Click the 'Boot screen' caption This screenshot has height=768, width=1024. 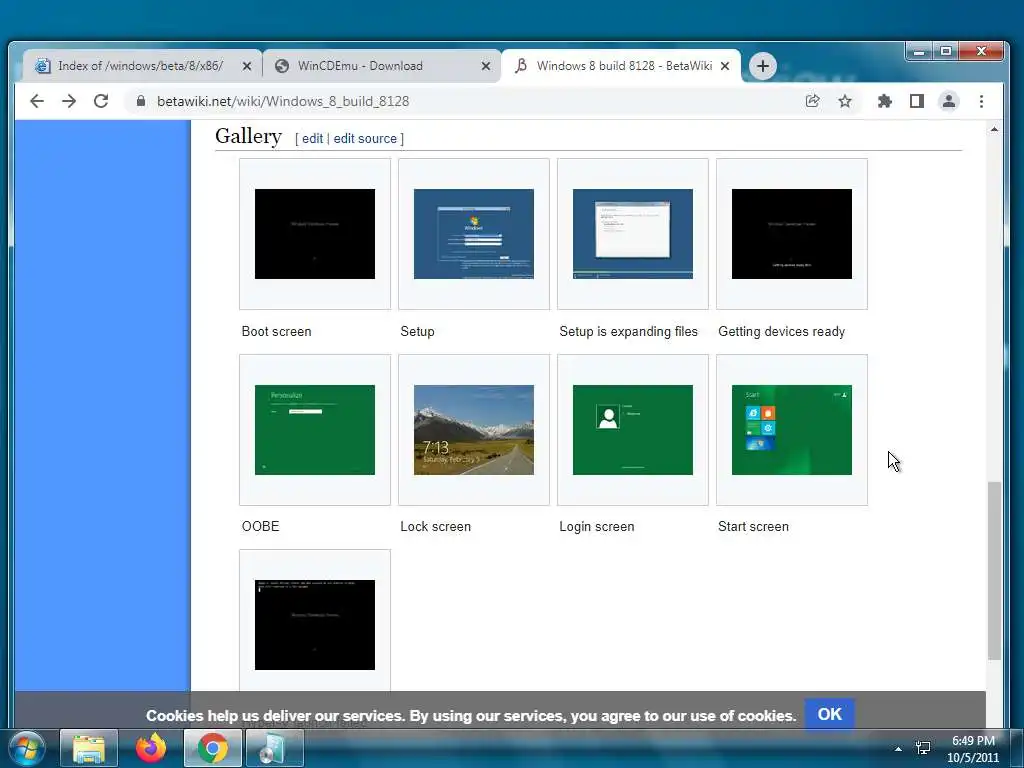[276, 331]
